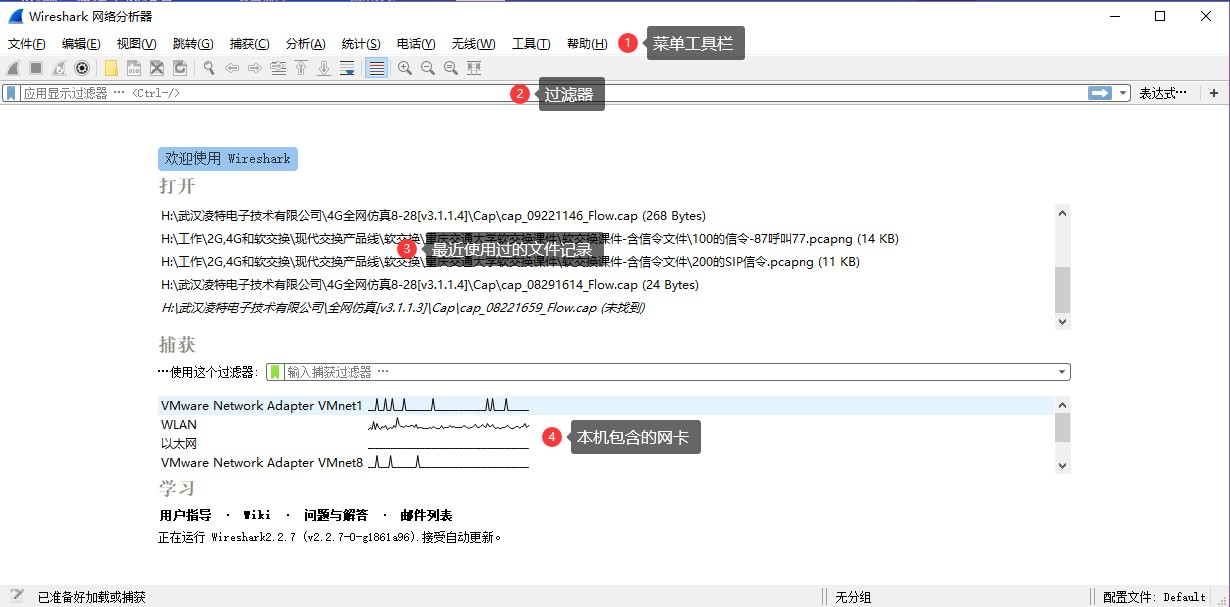This screenshot has height=607, width=1230.
Task: Click 配置文件: Default in status bar
Action: [x=1154, y=597]
